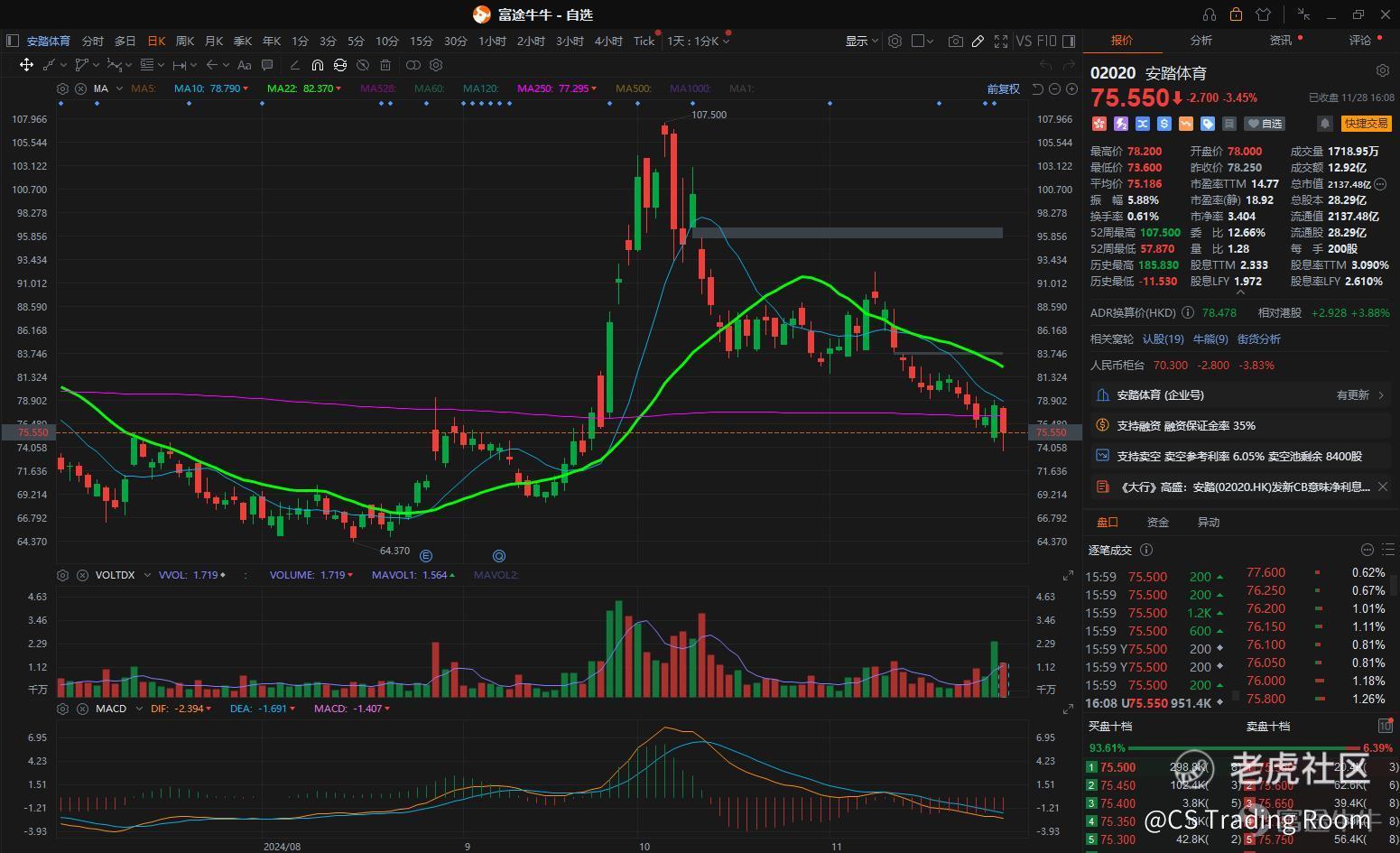This screenshot has width=1400, height=853.
Task: Click the compact mode arrows icon
Action: [1303, 14]
